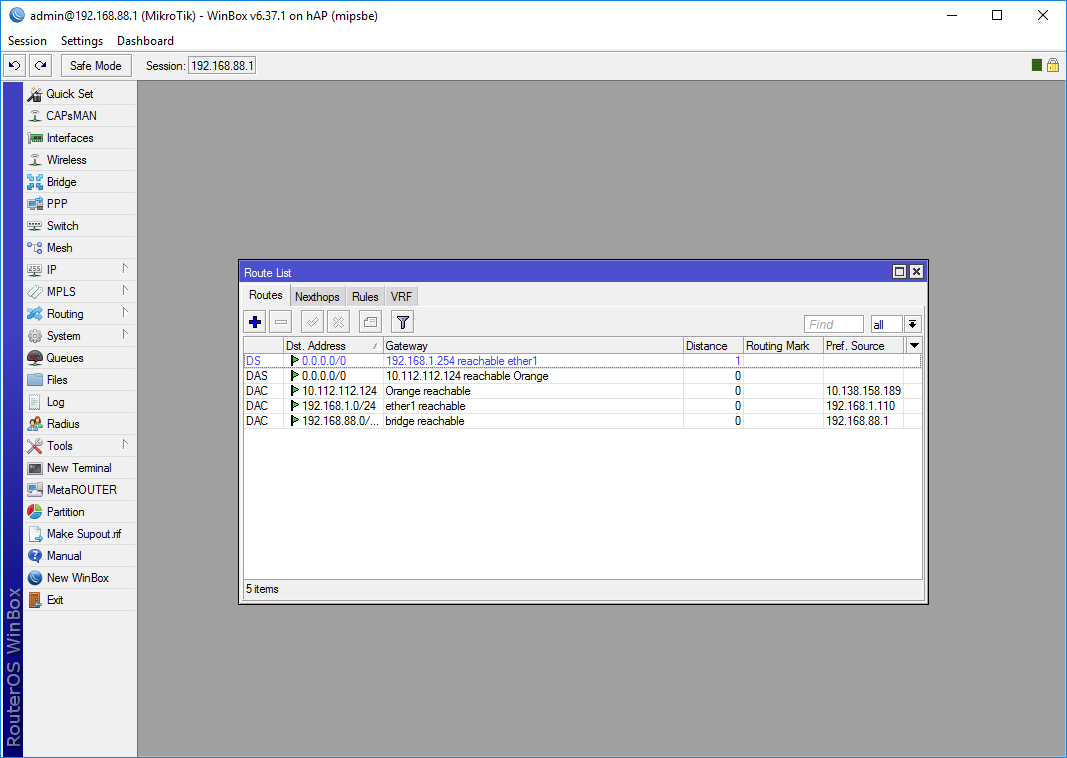Viewport: 1067px width, 758px height.
Task: Open the Files menu icon
Action: click(35, 380)
